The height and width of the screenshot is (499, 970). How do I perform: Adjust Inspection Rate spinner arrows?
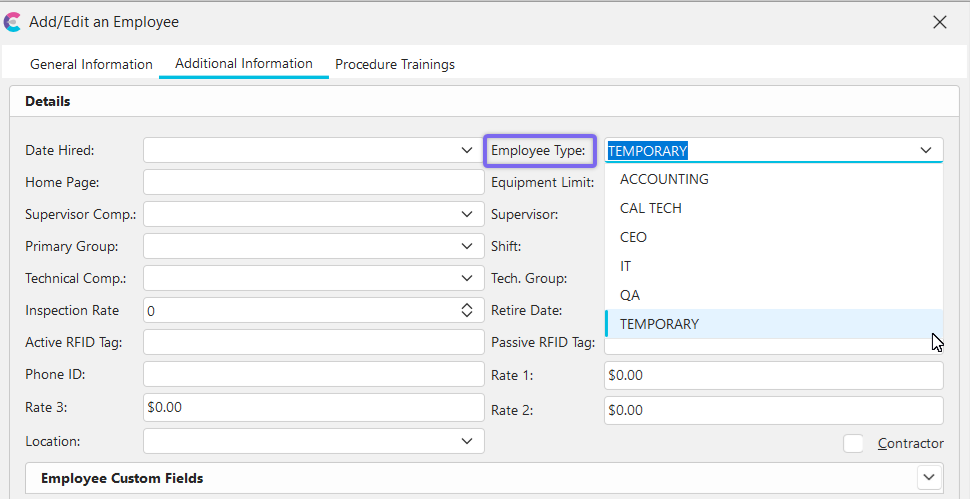467,311
